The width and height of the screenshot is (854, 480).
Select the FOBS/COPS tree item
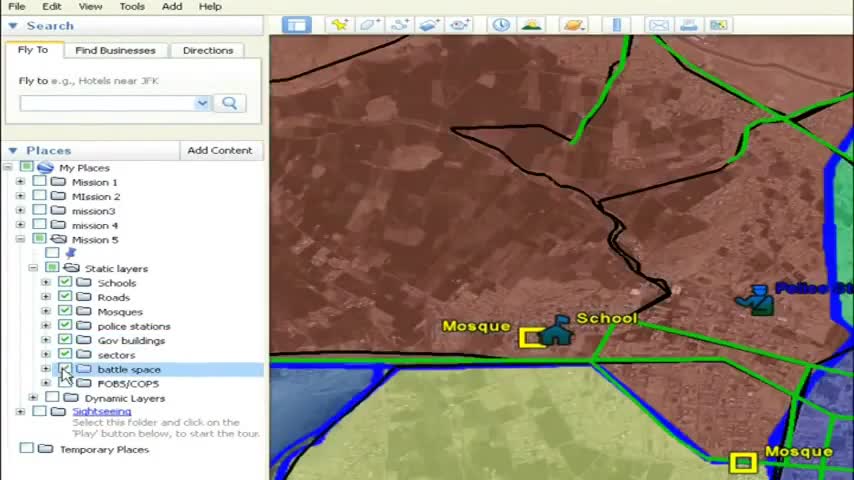pos(129,384)
